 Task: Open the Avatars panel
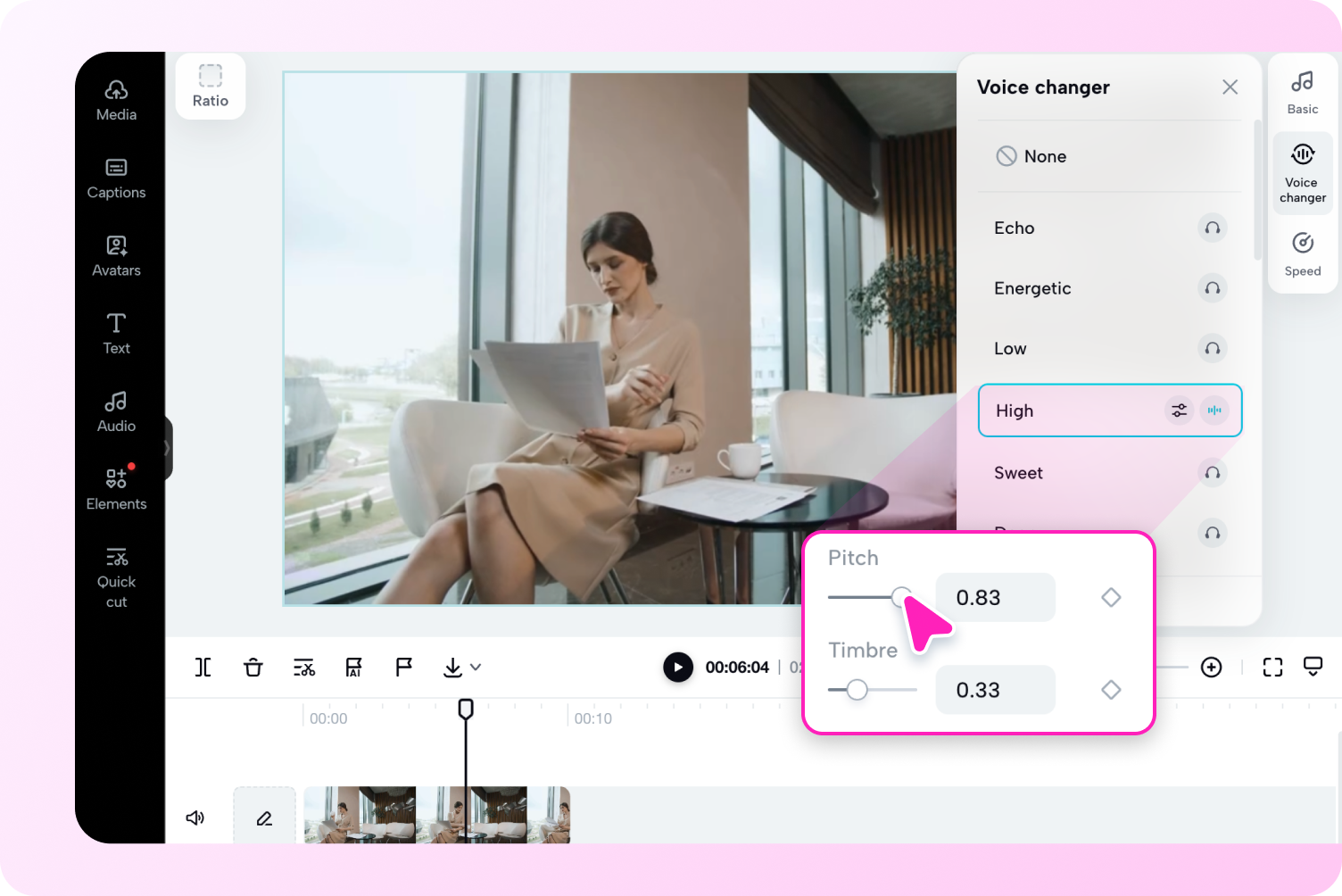[116, 256]
